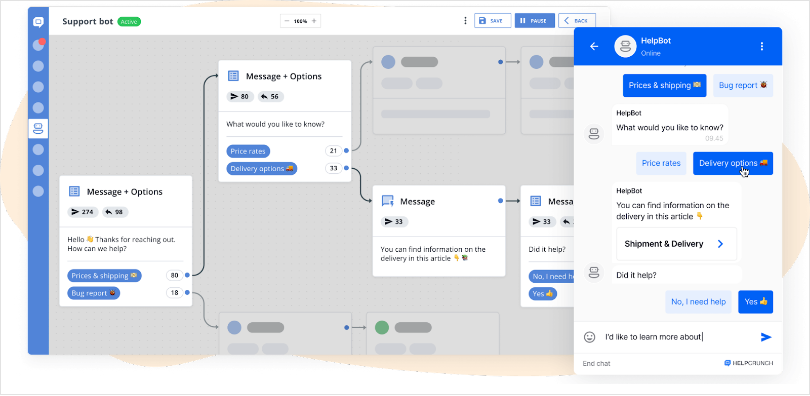Zoom in with the plus button
This screenshot has width=810, height=396.
click(x=314, y=21)
